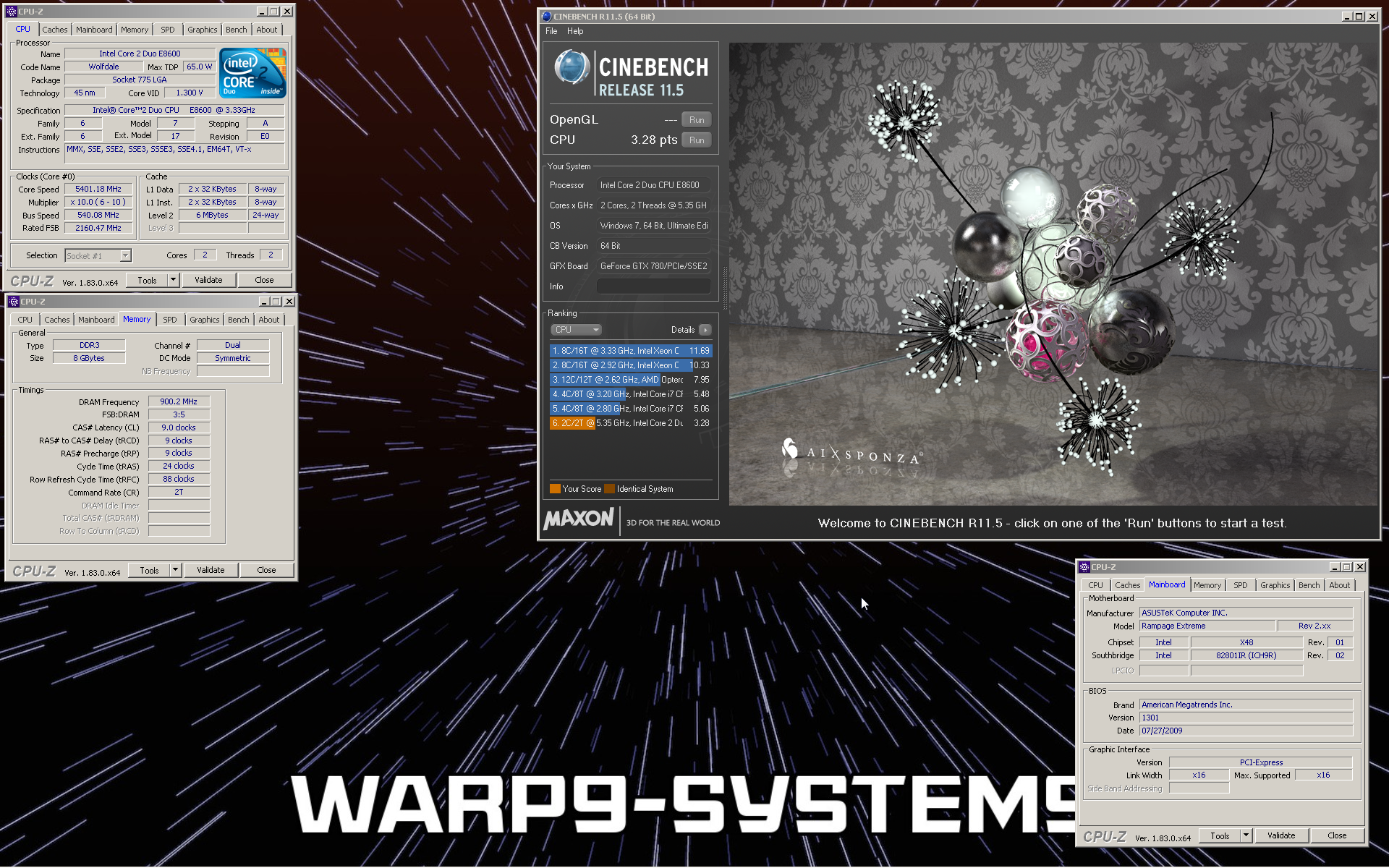Select the CPU tab in CPU-Z Mainboard window
This screenshot has width=1389, height=868.
tap(1096, 585)
